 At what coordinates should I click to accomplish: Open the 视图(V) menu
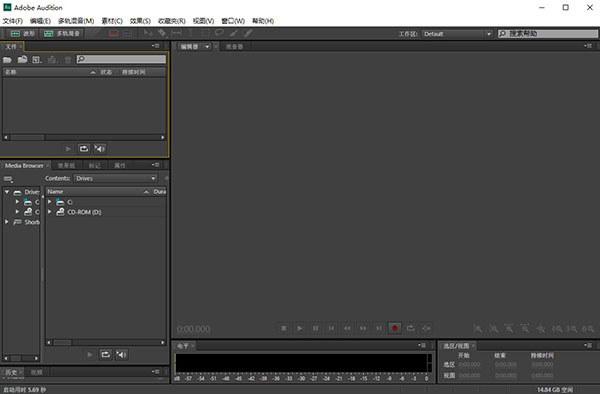(203, 21)
